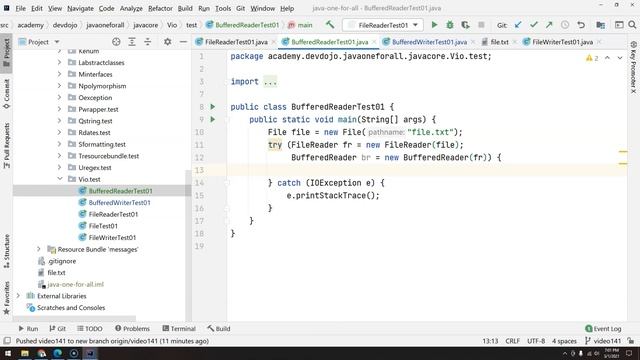Open Structure sidebar panel
This screenshot has height=360, width=640.
pos(7,251)
